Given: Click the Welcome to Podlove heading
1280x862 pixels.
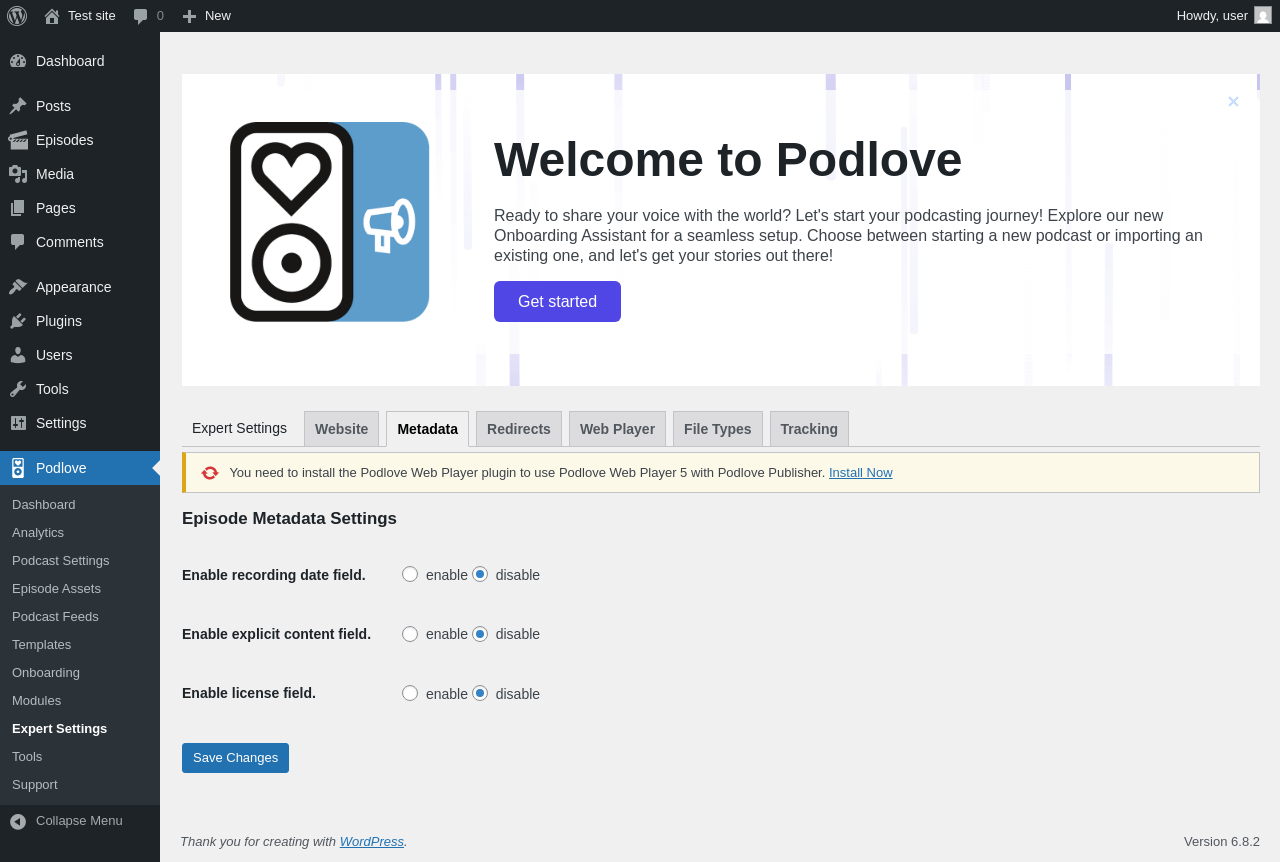Looking at the screenshot, I should click(728, 160).
